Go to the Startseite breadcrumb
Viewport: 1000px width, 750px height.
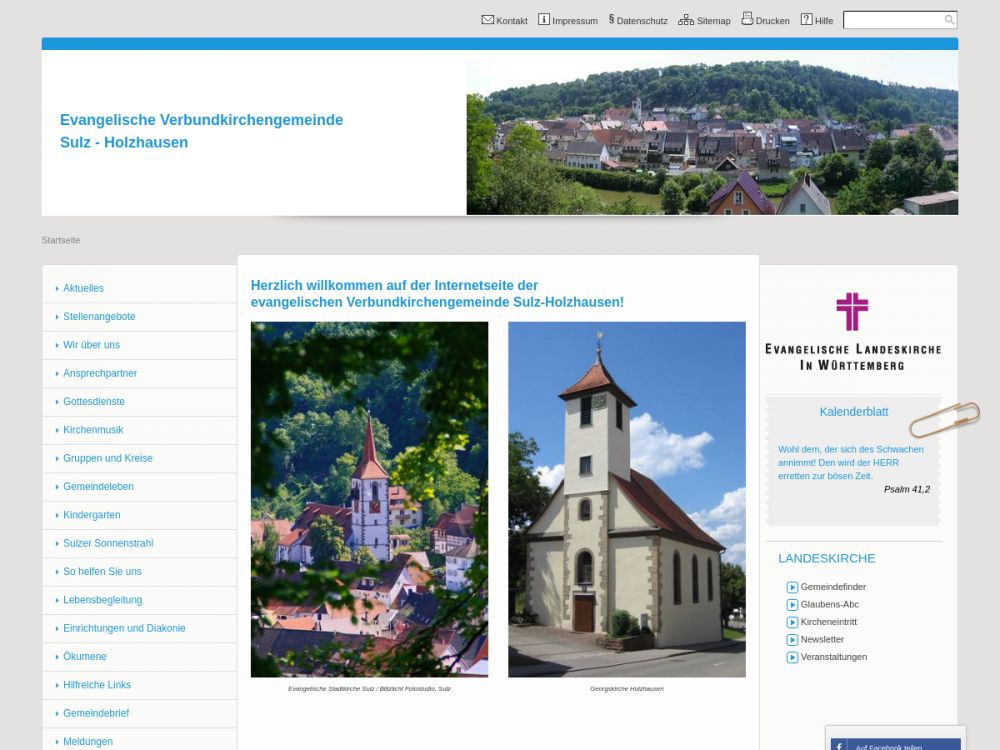61,240
